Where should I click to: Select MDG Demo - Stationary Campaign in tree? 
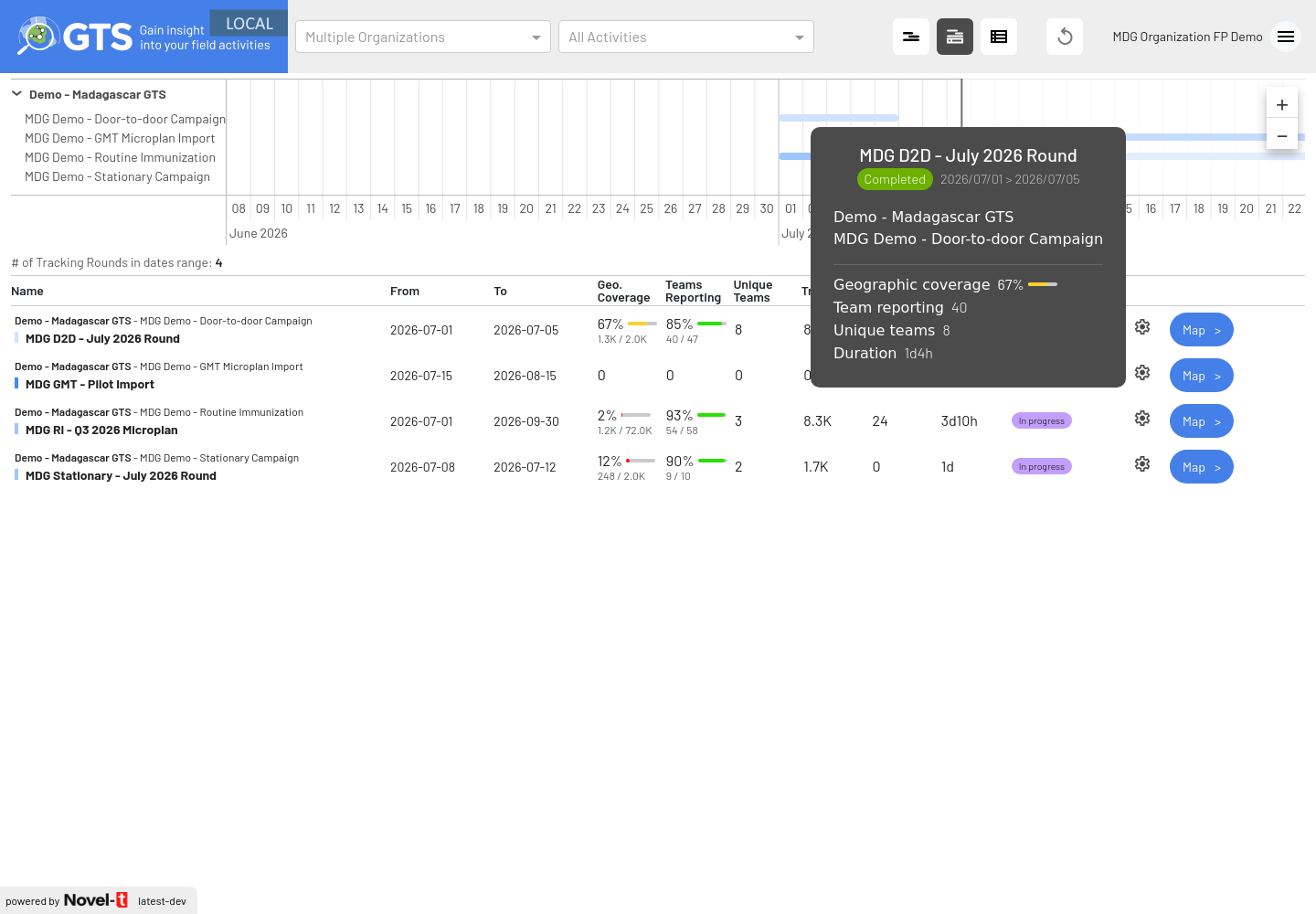[117, 176]
